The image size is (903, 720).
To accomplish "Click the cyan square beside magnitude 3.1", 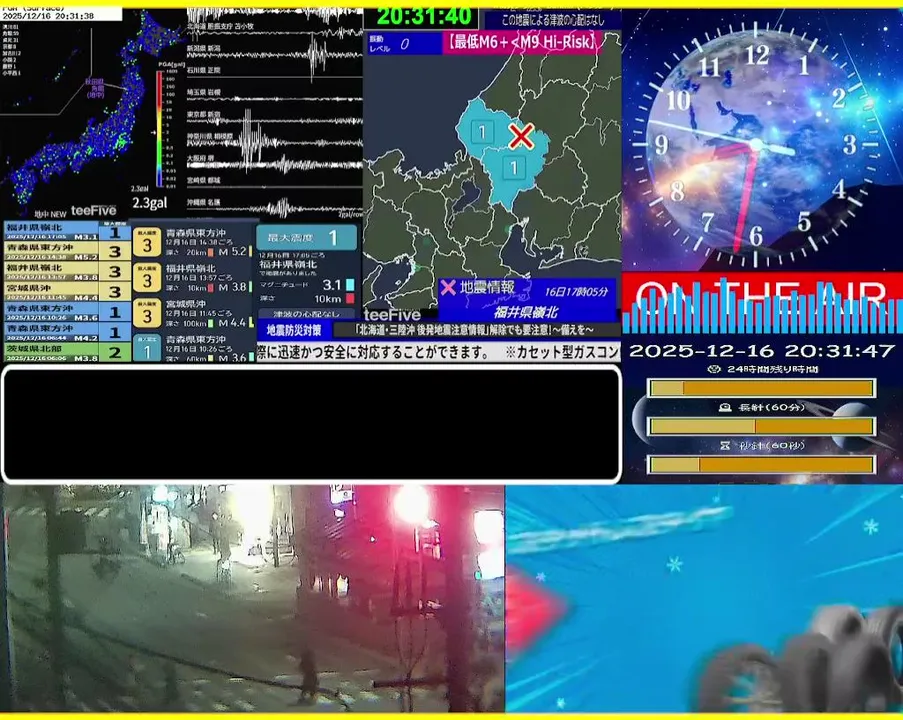I will point(350,285).
